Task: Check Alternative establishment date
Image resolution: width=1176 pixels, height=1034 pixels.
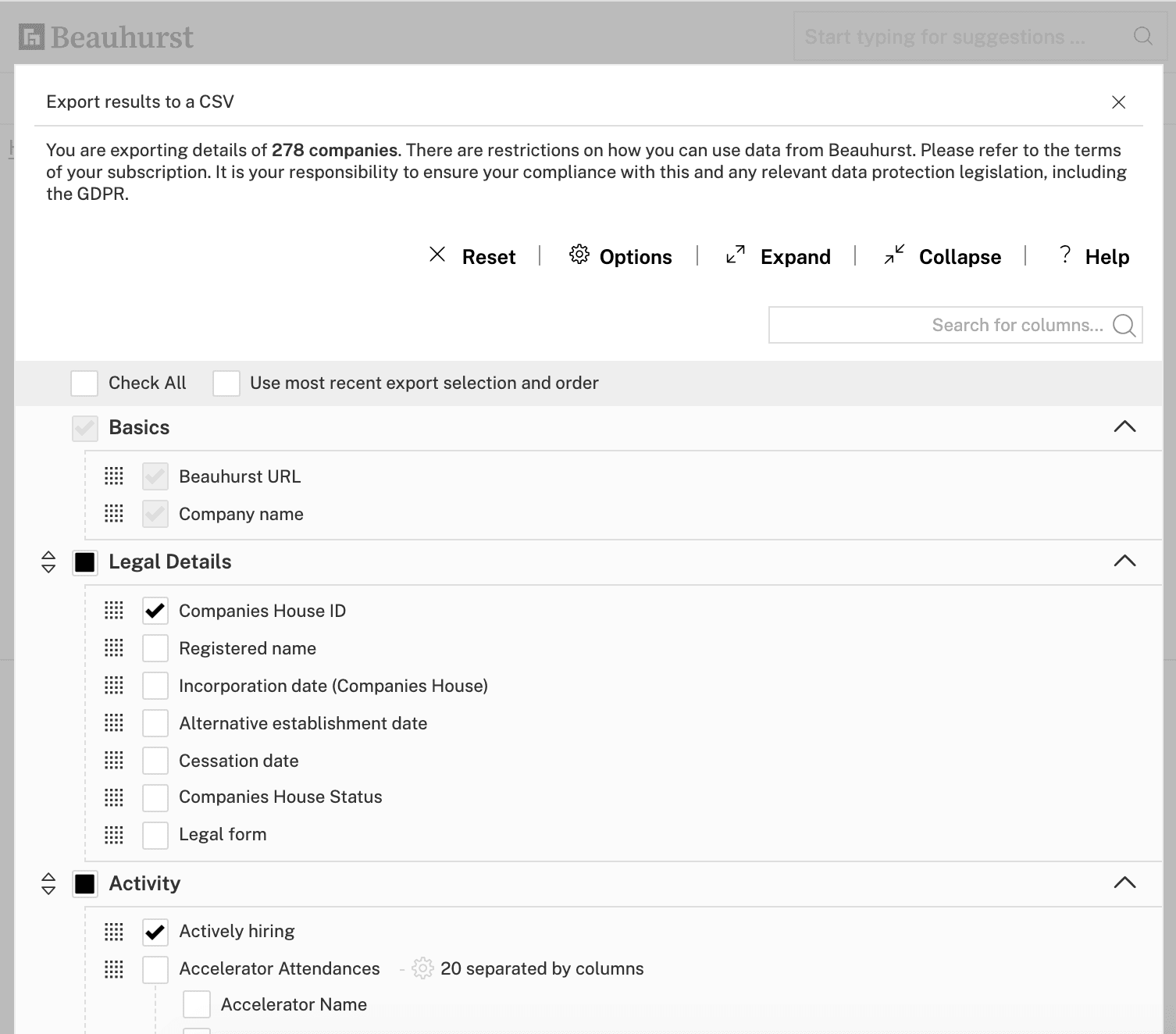Action: (x=155, y=723)
